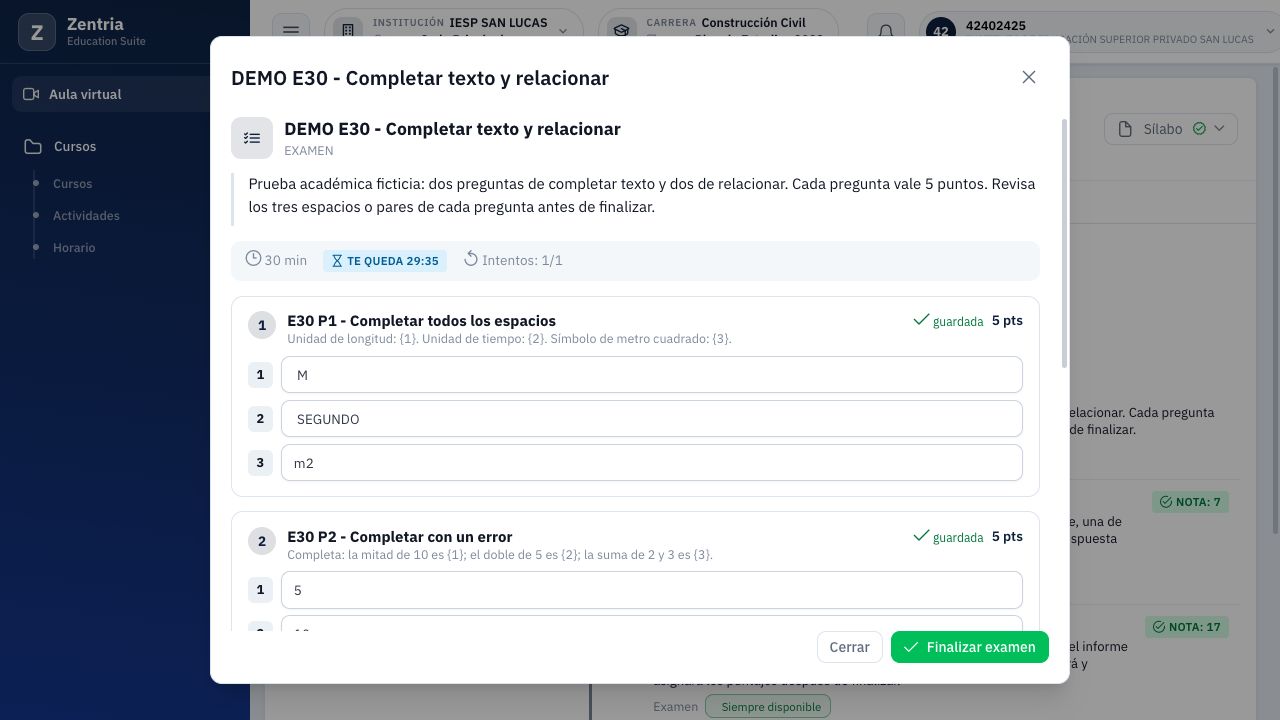Click the question number 2 badge
This screenshot has width=1280, height=720.
pos(262,541)
